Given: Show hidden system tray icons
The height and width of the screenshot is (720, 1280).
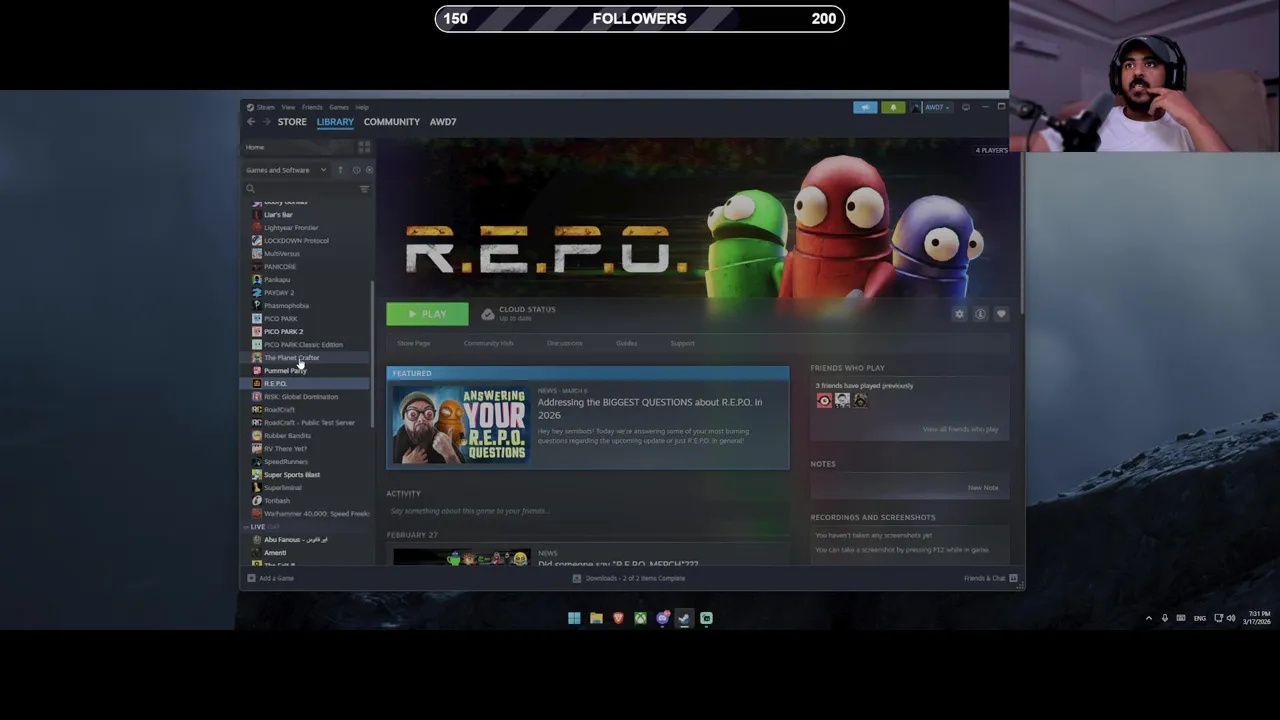Looking at the screenshot, I should click(1148, 618).
